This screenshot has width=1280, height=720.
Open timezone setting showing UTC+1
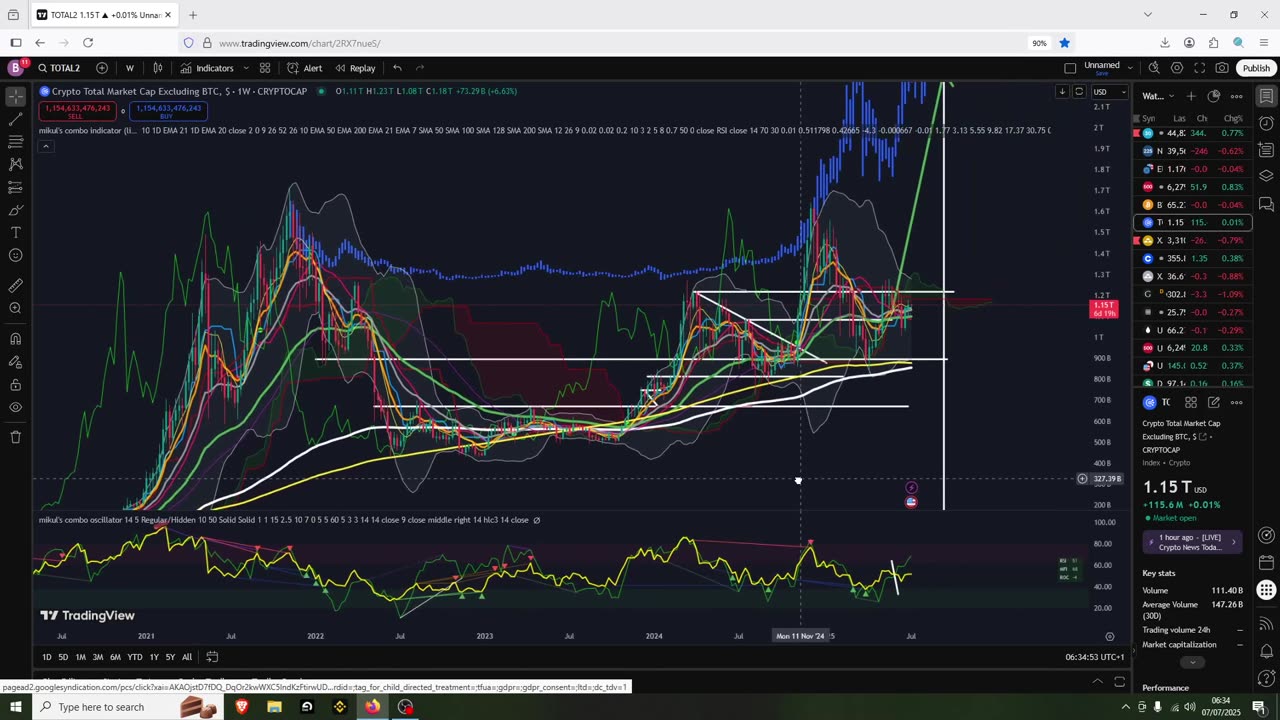click(x=1095, y=657)
